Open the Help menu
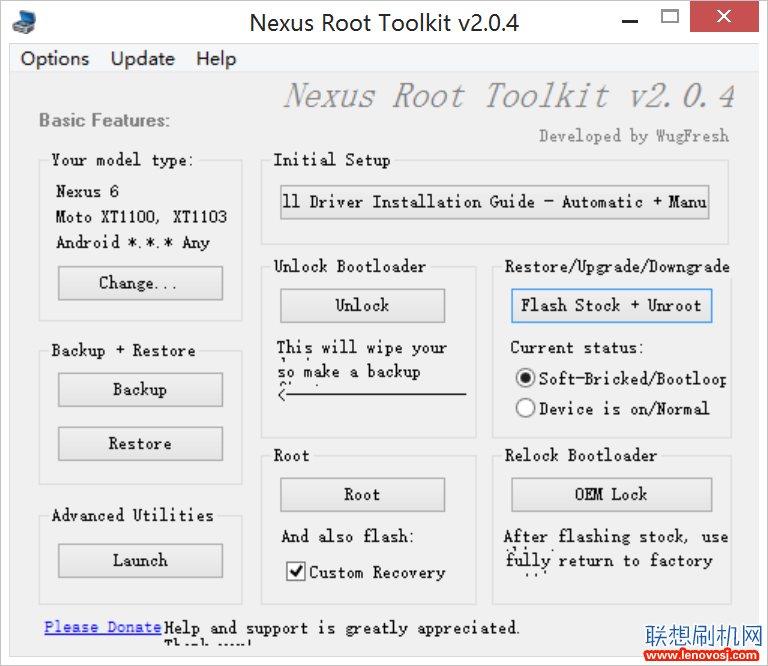The image size is (768, 666). point(216,59)
